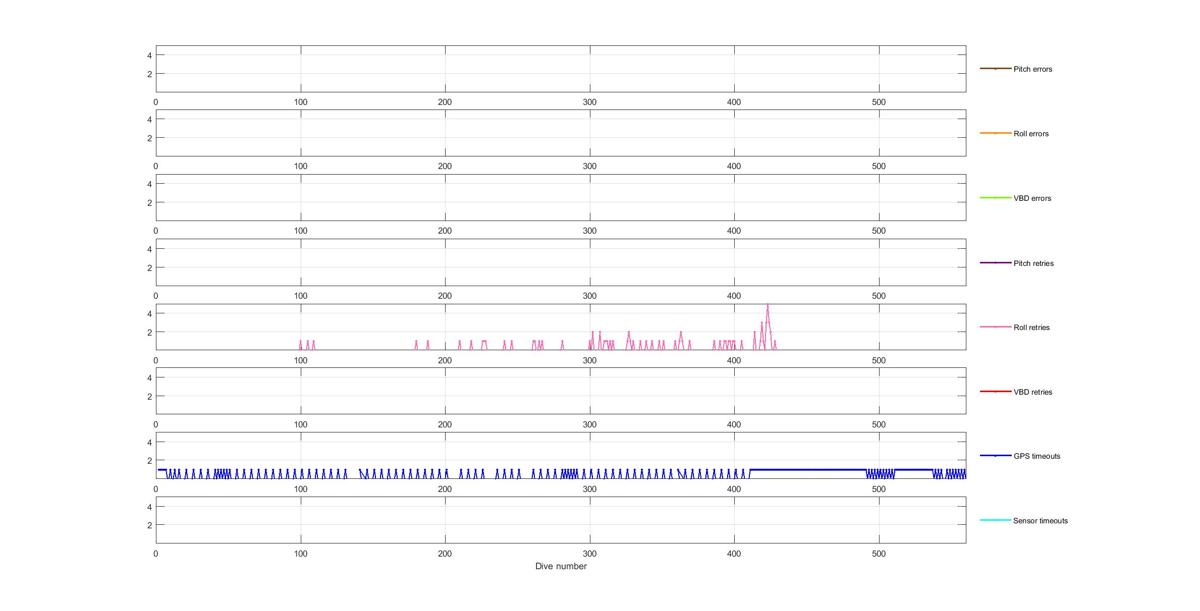Click the 500 tick label under the Sensor timeouts plot
Image resolution: width=1200 pixels, height=611 pixels.
pos(879,553)
